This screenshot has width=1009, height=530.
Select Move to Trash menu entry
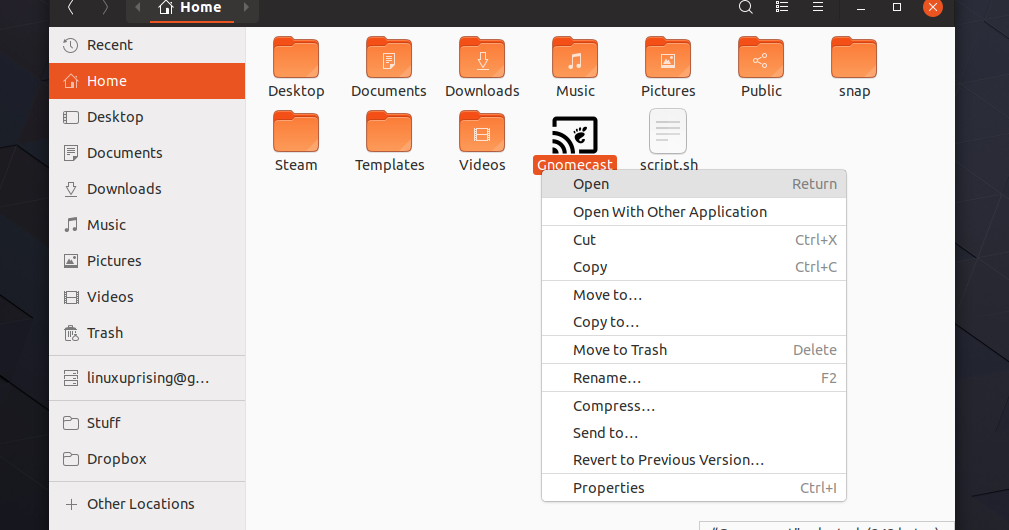click(x=620, y=350)
